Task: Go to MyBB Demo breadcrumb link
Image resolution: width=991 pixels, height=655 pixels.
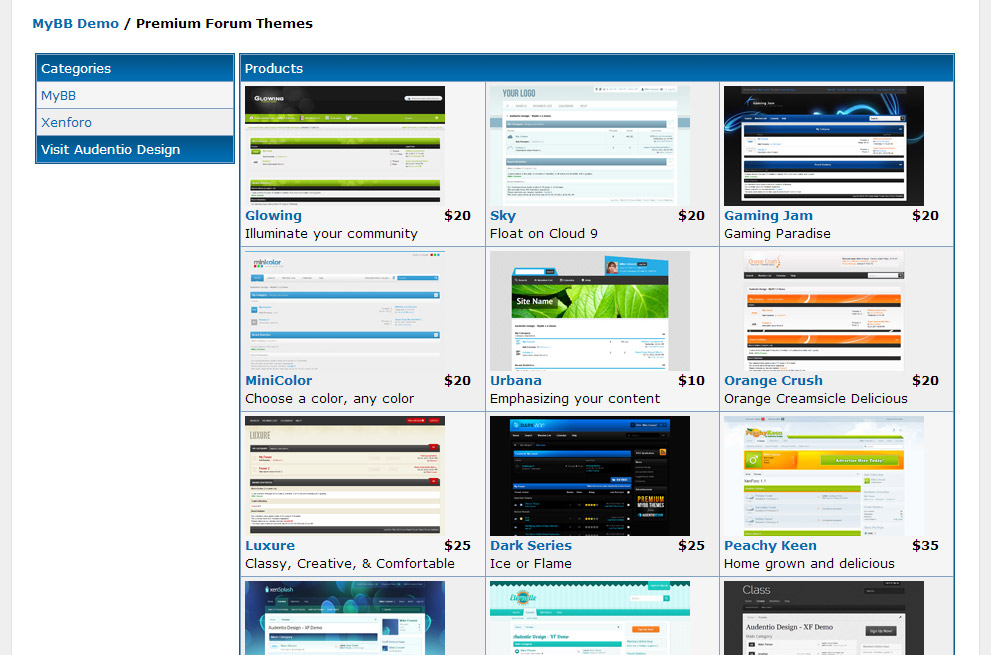Action: point(75,23)
